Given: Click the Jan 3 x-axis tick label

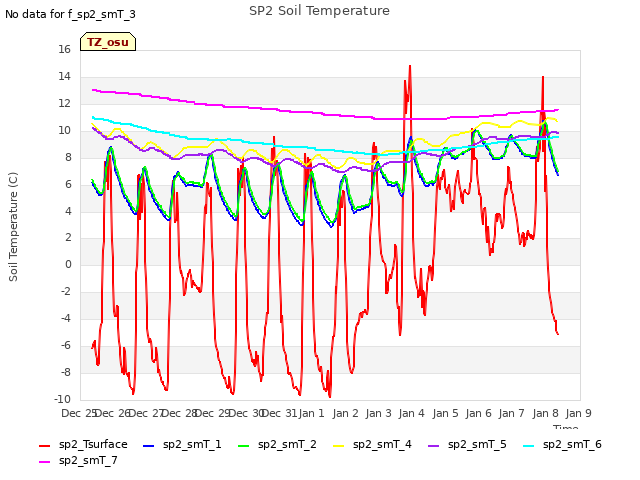Looking at the screenshot, I should pyautogui.click(x=378, y=413).
